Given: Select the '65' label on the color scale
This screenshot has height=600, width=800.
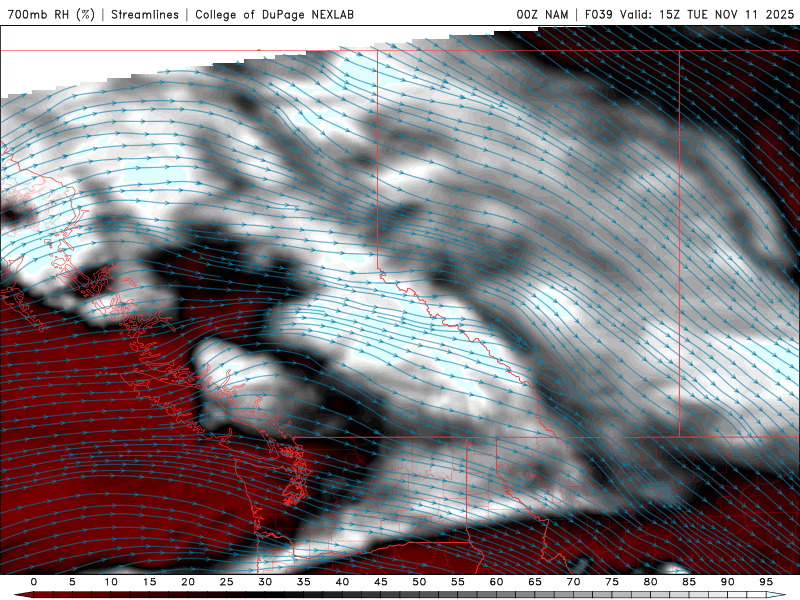Looking at the screenshot, I should click(535, 582).
